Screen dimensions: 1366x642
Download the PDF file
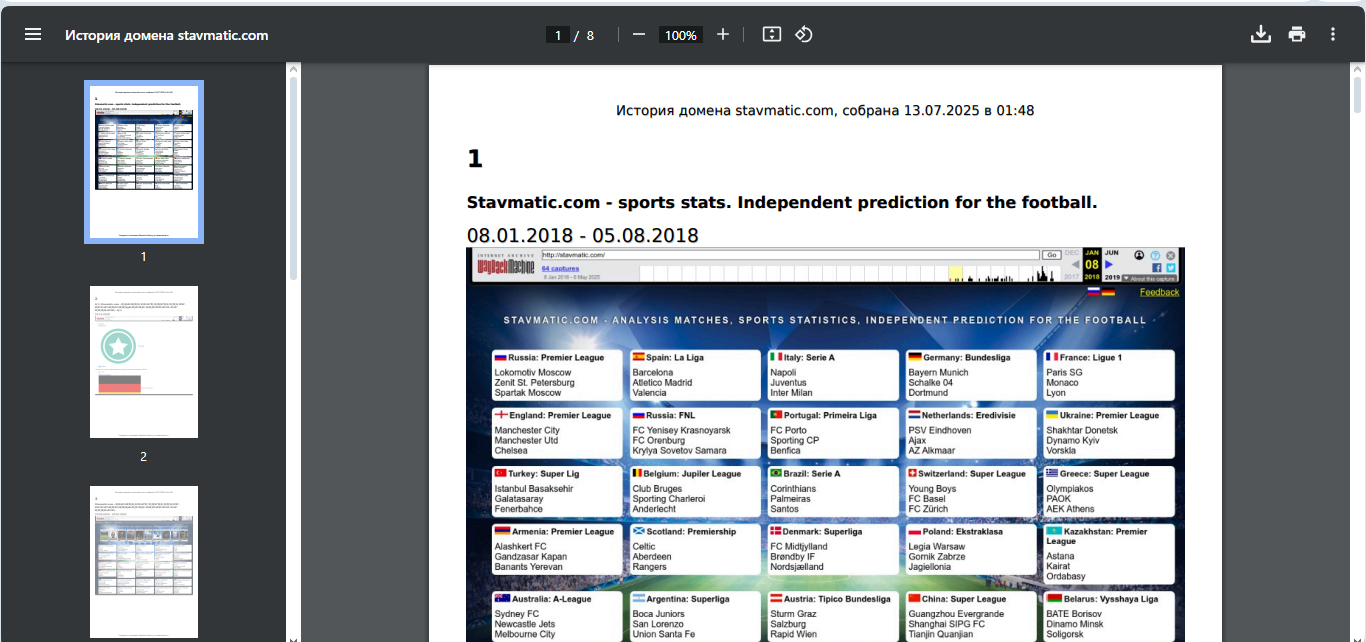point(1261,35)
